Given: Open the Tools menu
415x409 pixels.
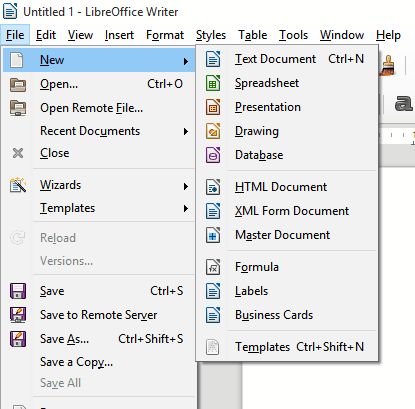Looking at the screenshot, I should [293, 35].
